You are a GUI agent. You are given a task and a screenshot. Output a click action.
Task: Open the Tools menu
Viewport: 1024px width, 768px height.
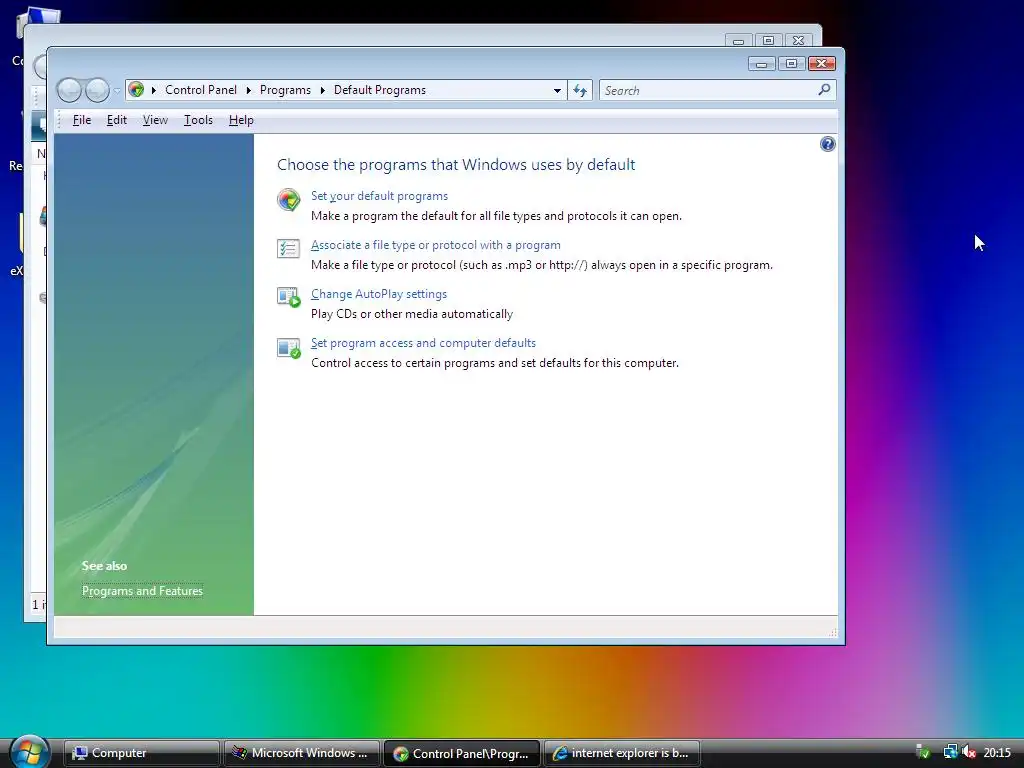[198, 120]
